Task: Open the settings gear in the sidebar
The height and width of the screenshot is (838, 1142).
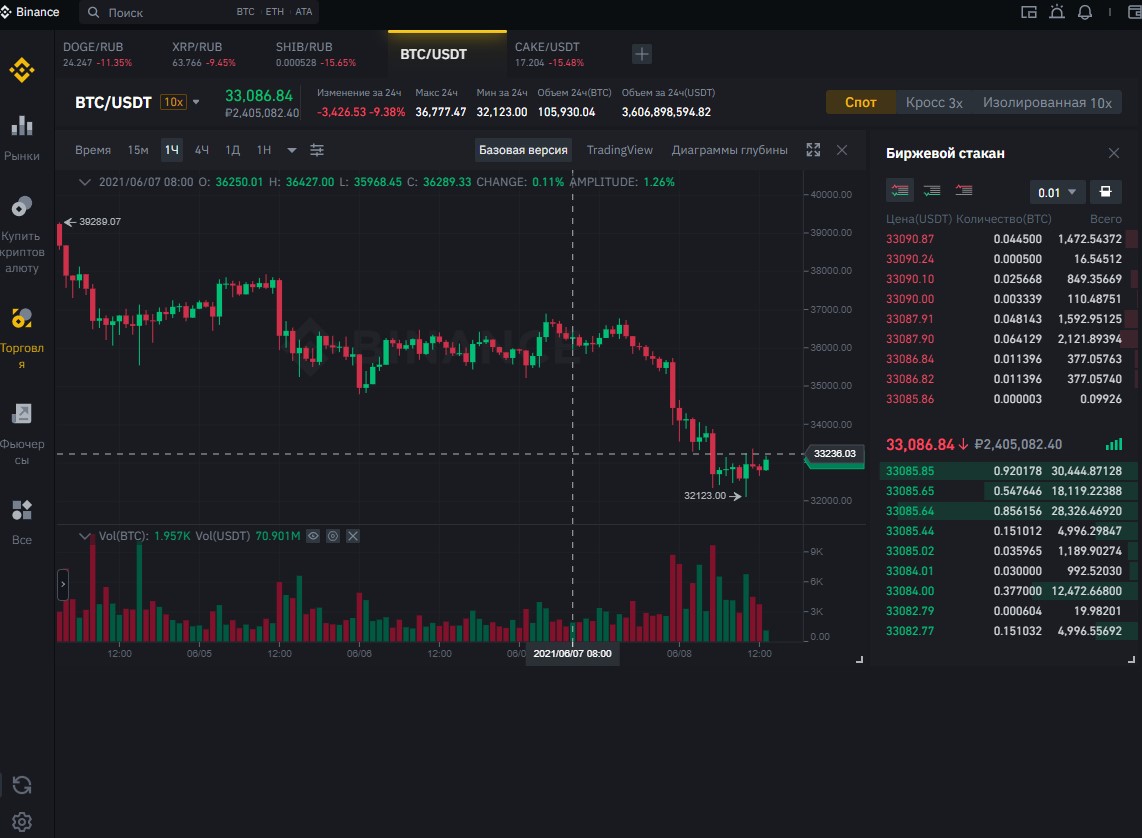Action: tap(22, 821)
